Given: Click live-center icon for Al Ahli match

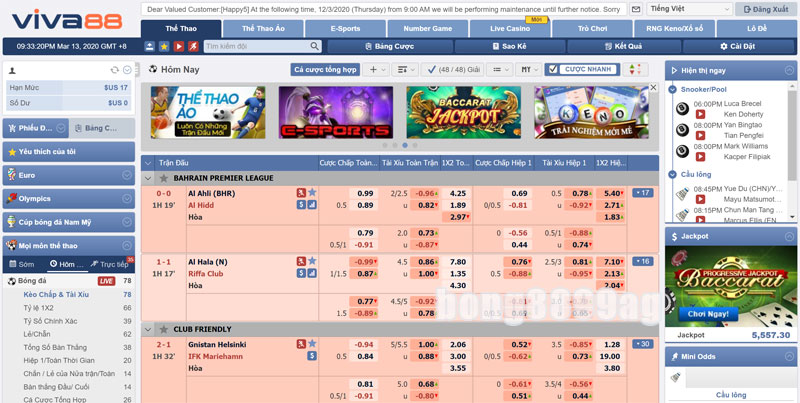Looking at the screenshot, I should (x=301, y=193).
